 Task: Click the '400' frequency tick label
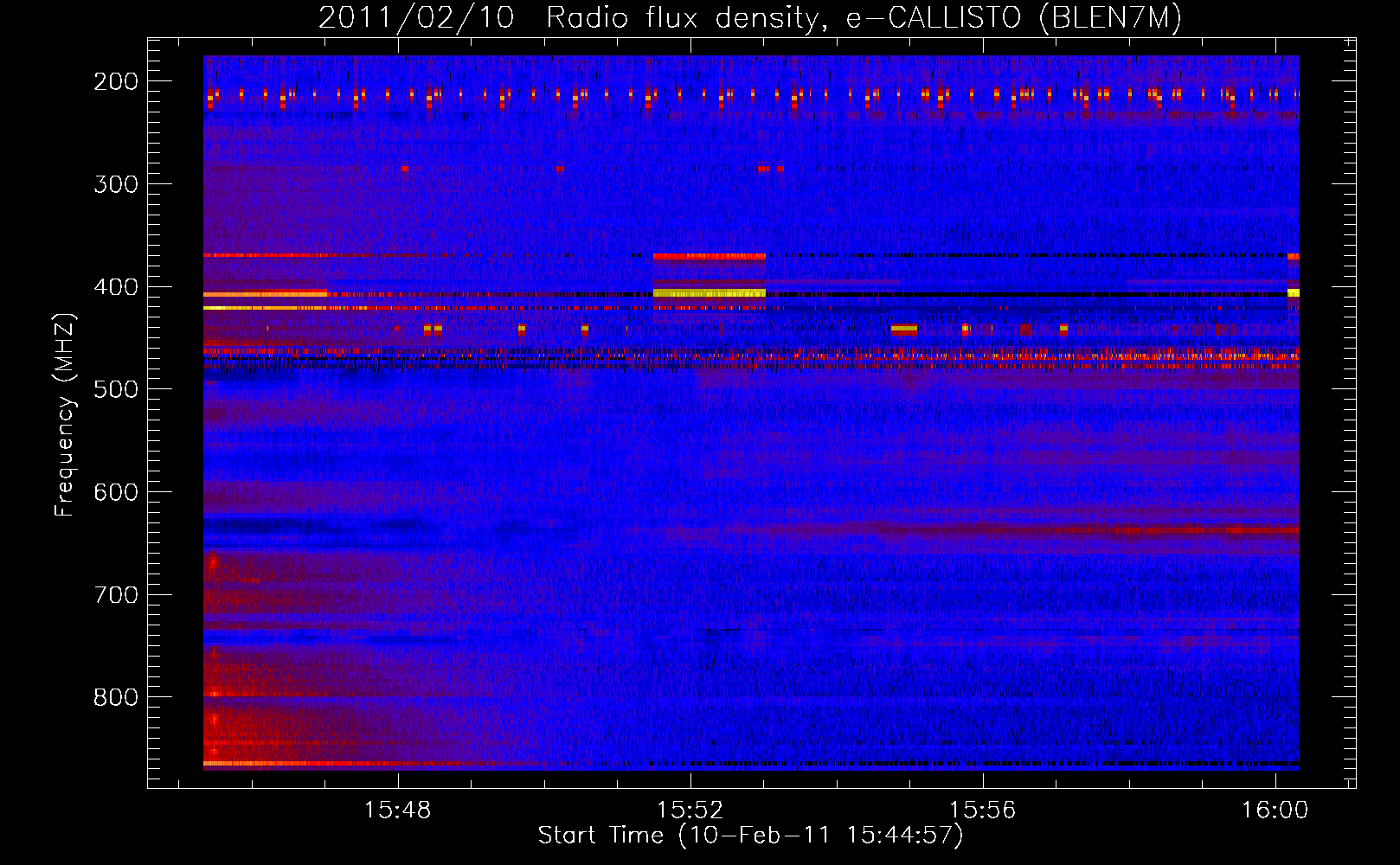(x=116, y=287)
